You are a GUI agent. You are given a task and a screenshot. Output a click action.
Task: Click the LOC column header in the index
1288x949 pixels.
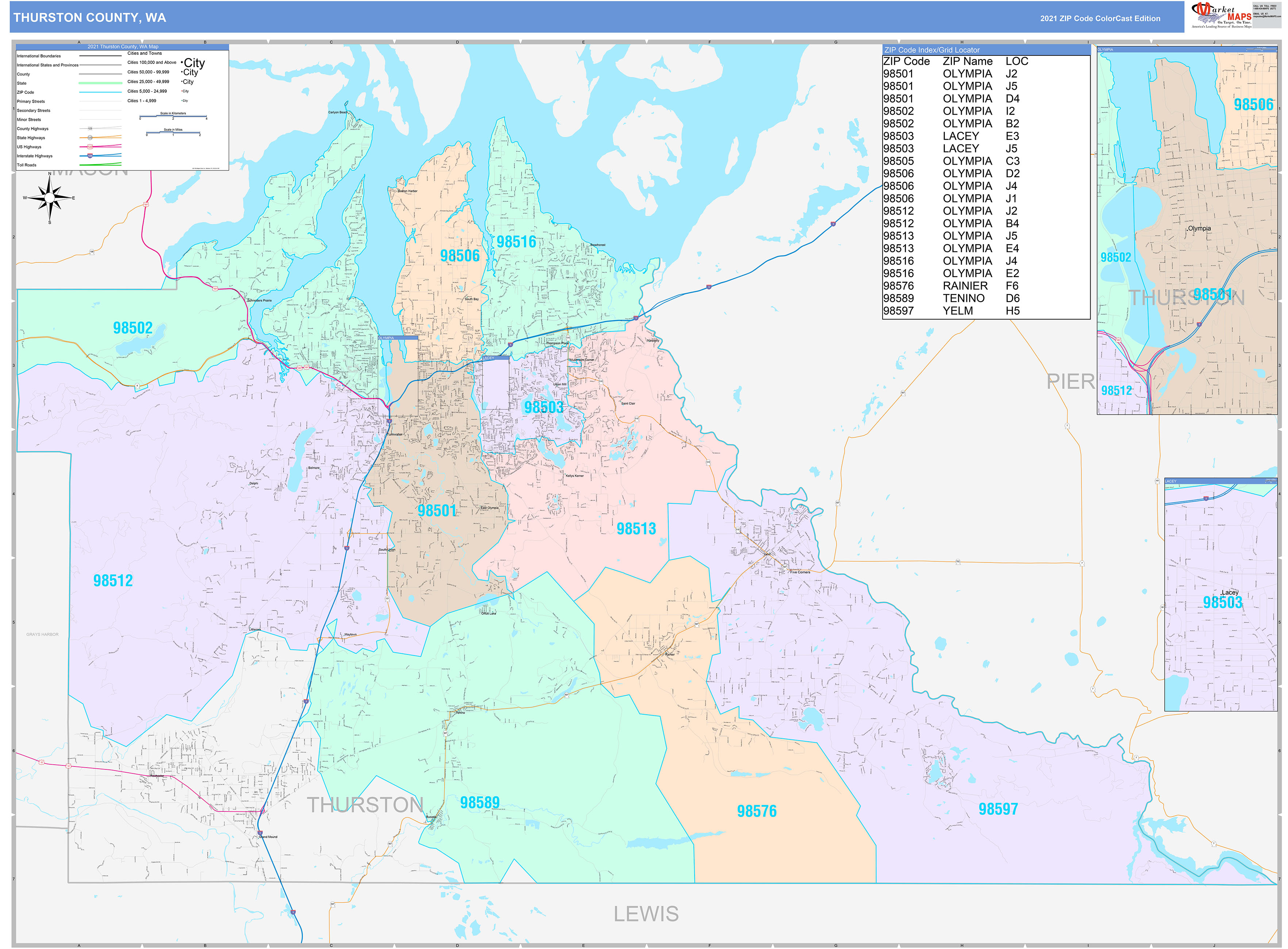1016,61
